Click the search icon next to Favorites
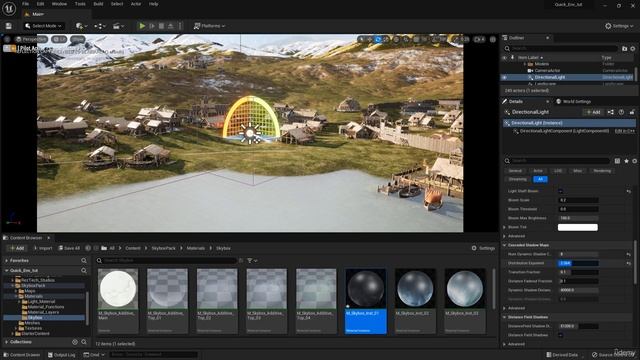 pos(84,260)
